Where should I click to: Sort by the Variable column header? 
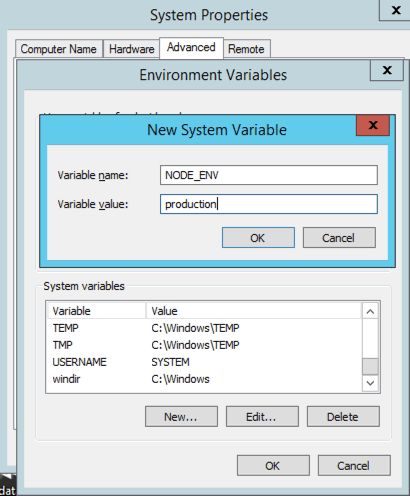(96, 311)
